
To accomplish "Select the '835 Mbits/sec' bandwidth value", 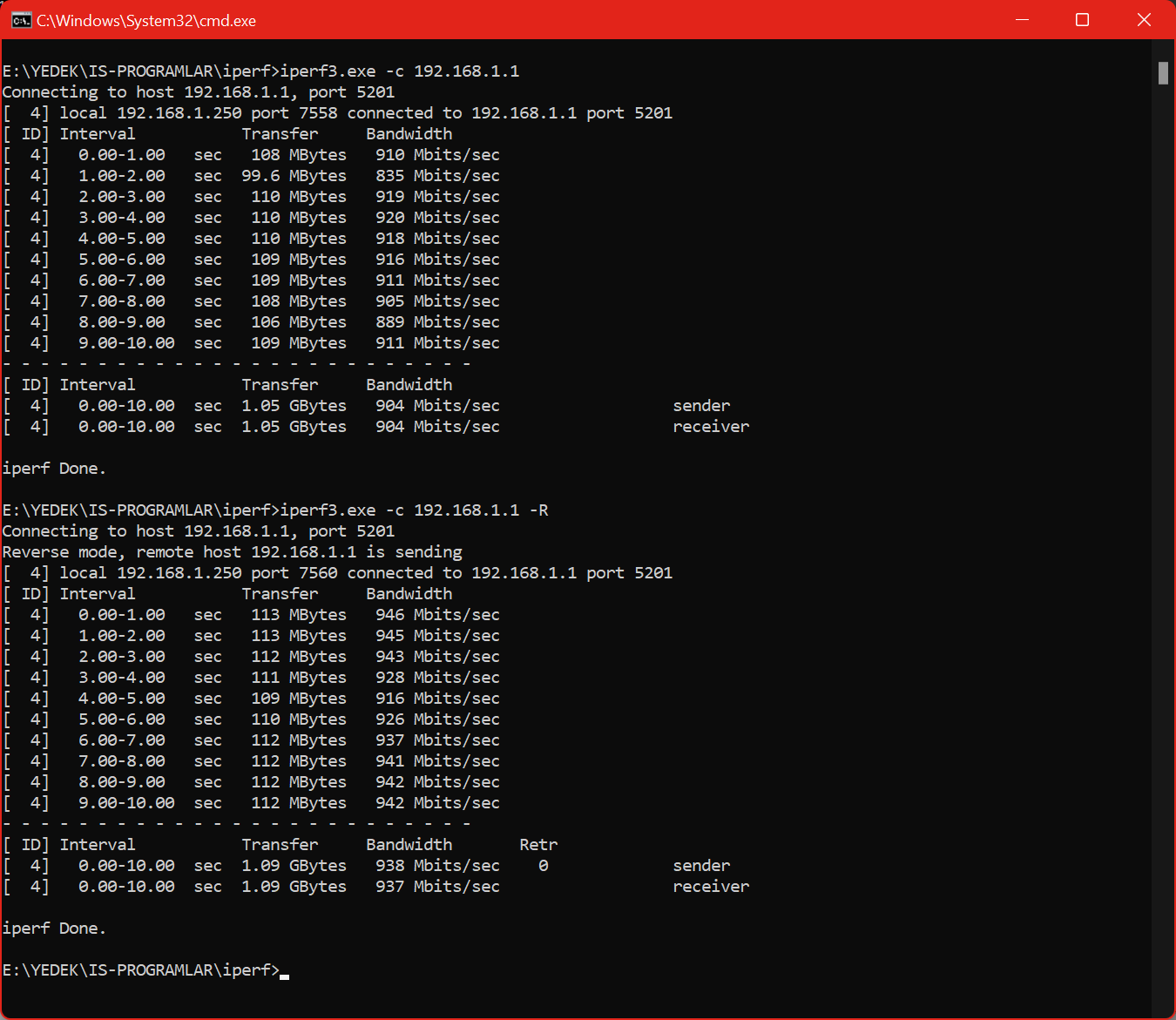I will 438,176.
